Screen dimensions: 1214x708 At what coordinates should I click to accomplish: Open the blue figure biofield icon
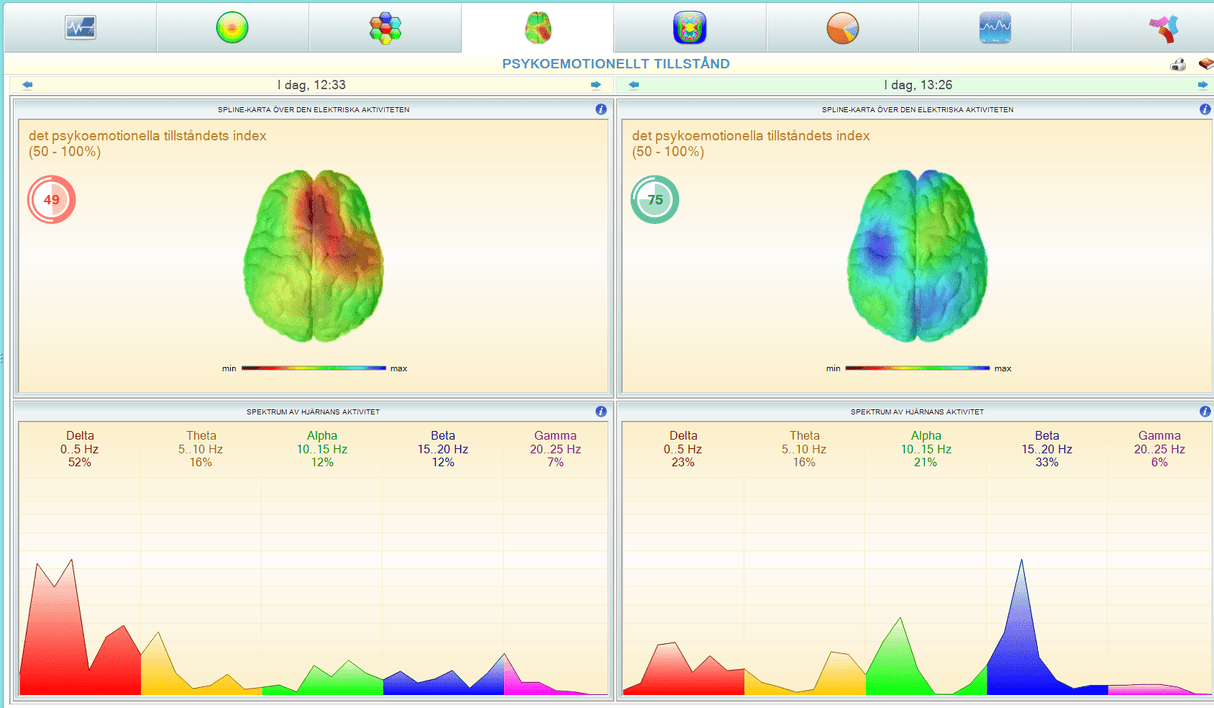[x=690, y=27]
